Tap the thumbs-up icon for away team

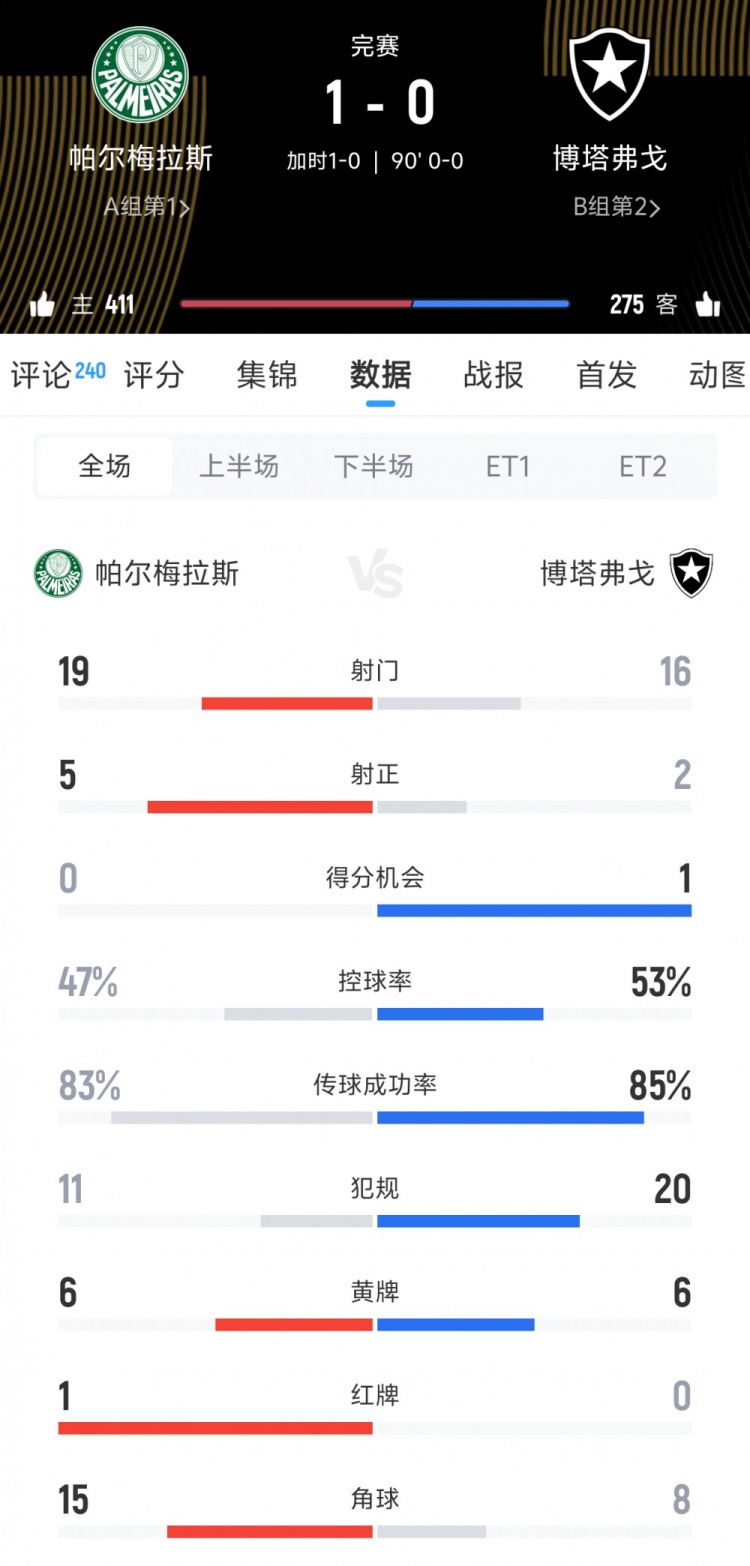tap(707, 304)
